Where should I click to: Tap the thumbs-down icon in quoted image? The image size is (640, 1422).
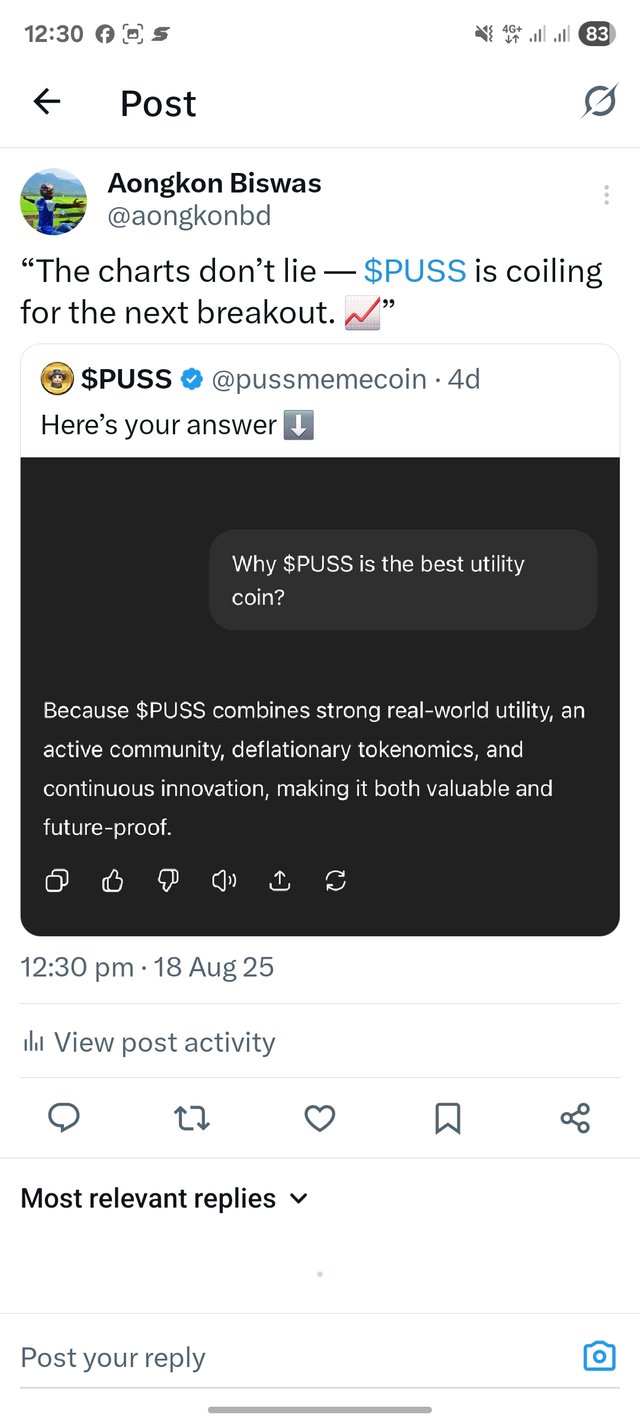pyautogui.click(x=168, y=881)
